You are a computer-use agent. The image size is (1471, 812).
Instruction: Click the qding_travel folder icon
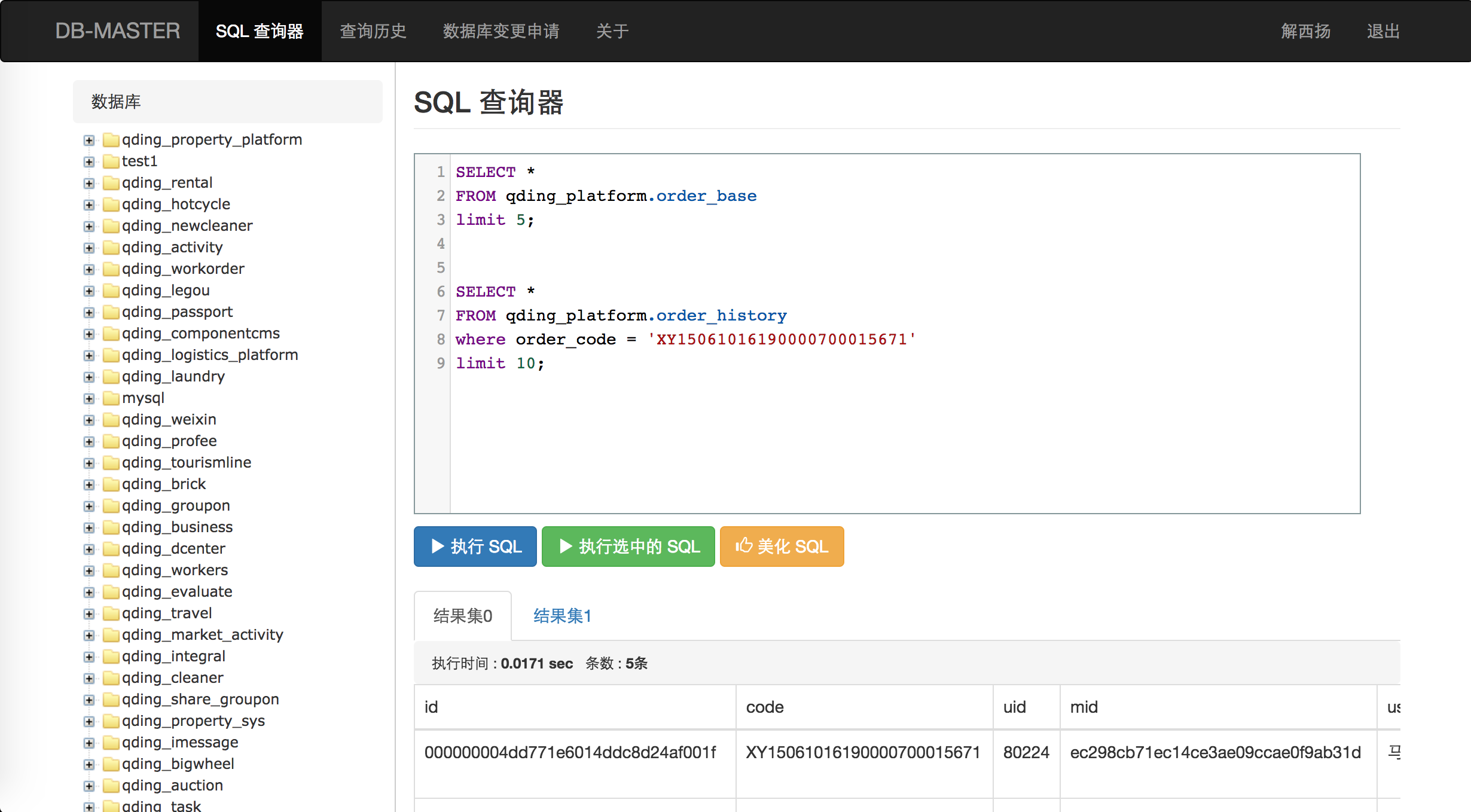pos(111,613)
